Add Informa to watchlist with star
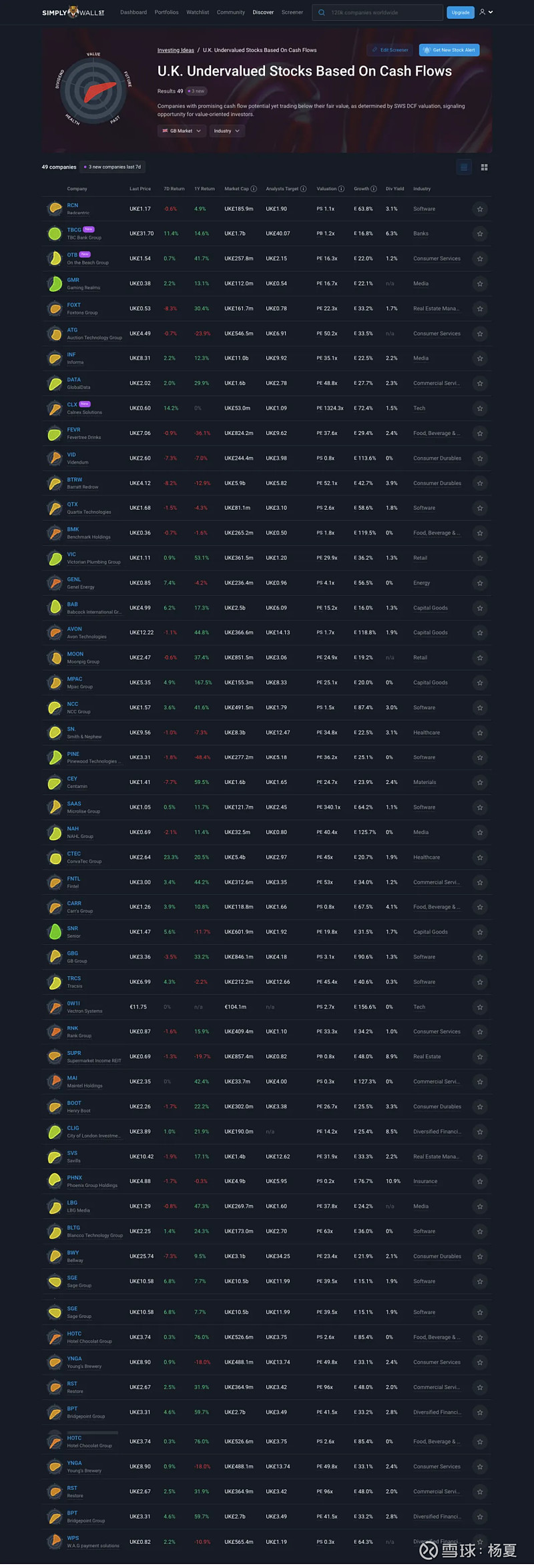 (479, 359)
